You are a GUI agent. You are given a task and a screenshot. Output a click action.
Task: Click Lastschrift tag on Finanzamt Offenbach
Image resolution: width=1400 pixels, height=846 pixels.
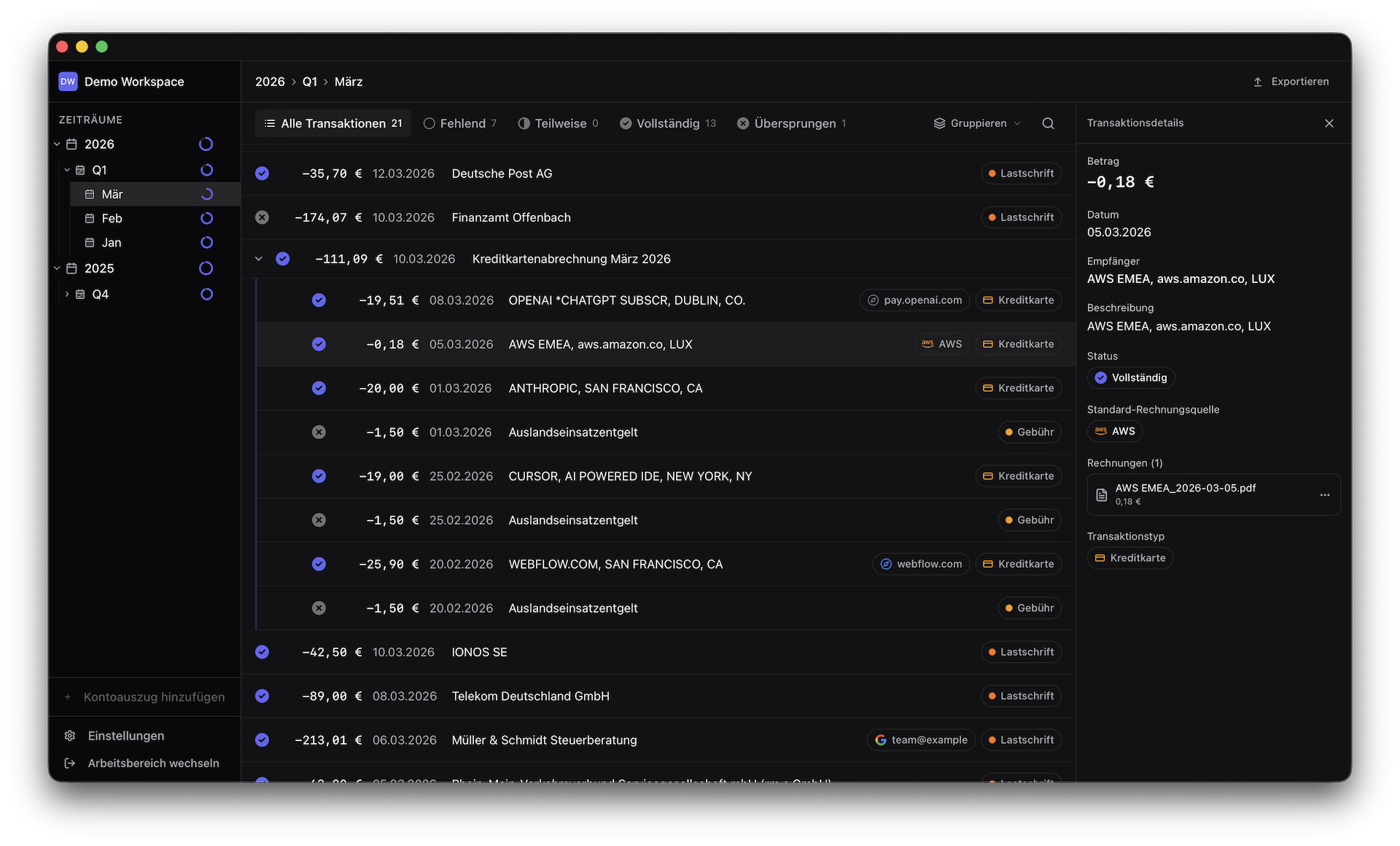(1021, 217)
